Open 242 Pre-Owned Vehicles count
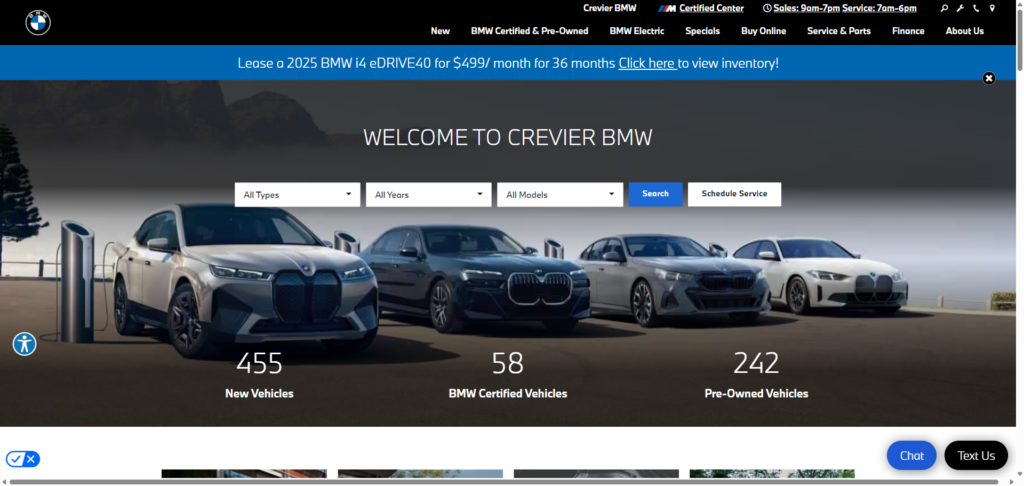The image size is (1024, 486). click(x=756, y=374)
